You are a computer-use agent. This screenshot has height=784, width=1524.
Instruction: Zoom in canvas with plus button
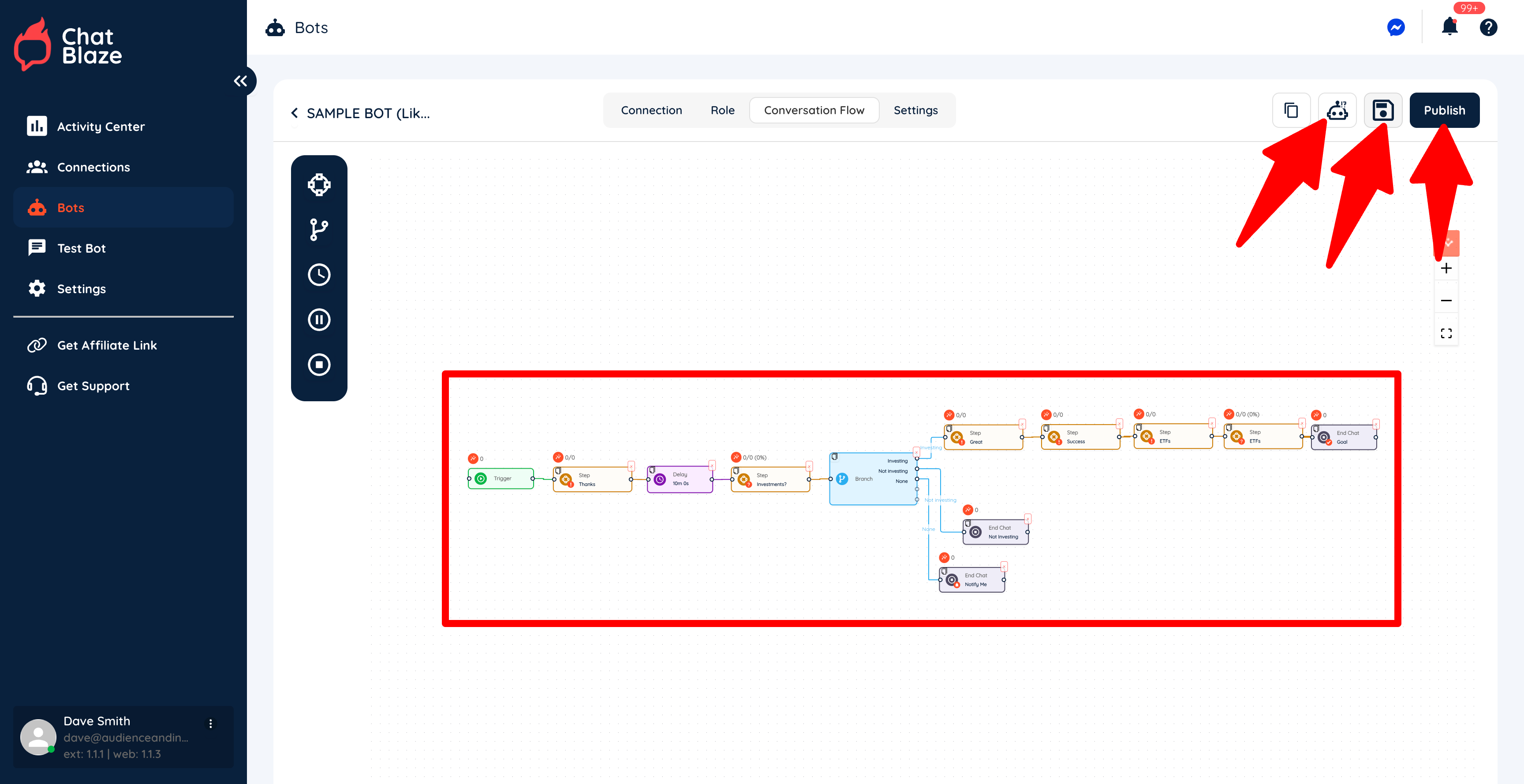[1446, 268]
